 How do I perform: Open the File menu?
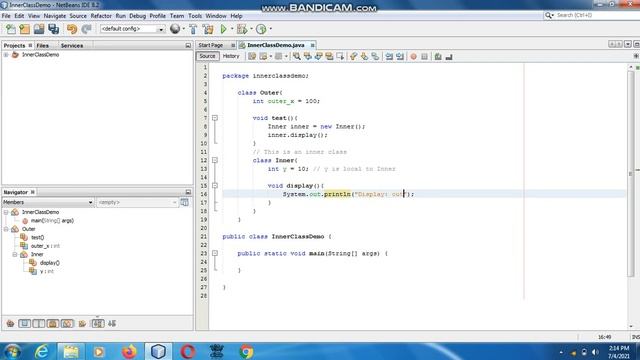pos(6,16)
